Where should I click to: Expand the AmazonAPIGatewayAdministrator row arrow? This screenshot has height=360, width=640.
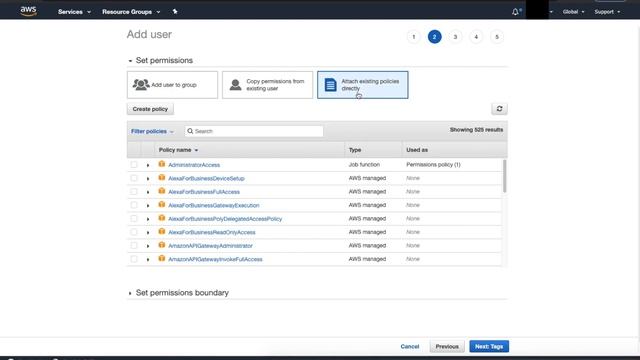pos(148,246)
